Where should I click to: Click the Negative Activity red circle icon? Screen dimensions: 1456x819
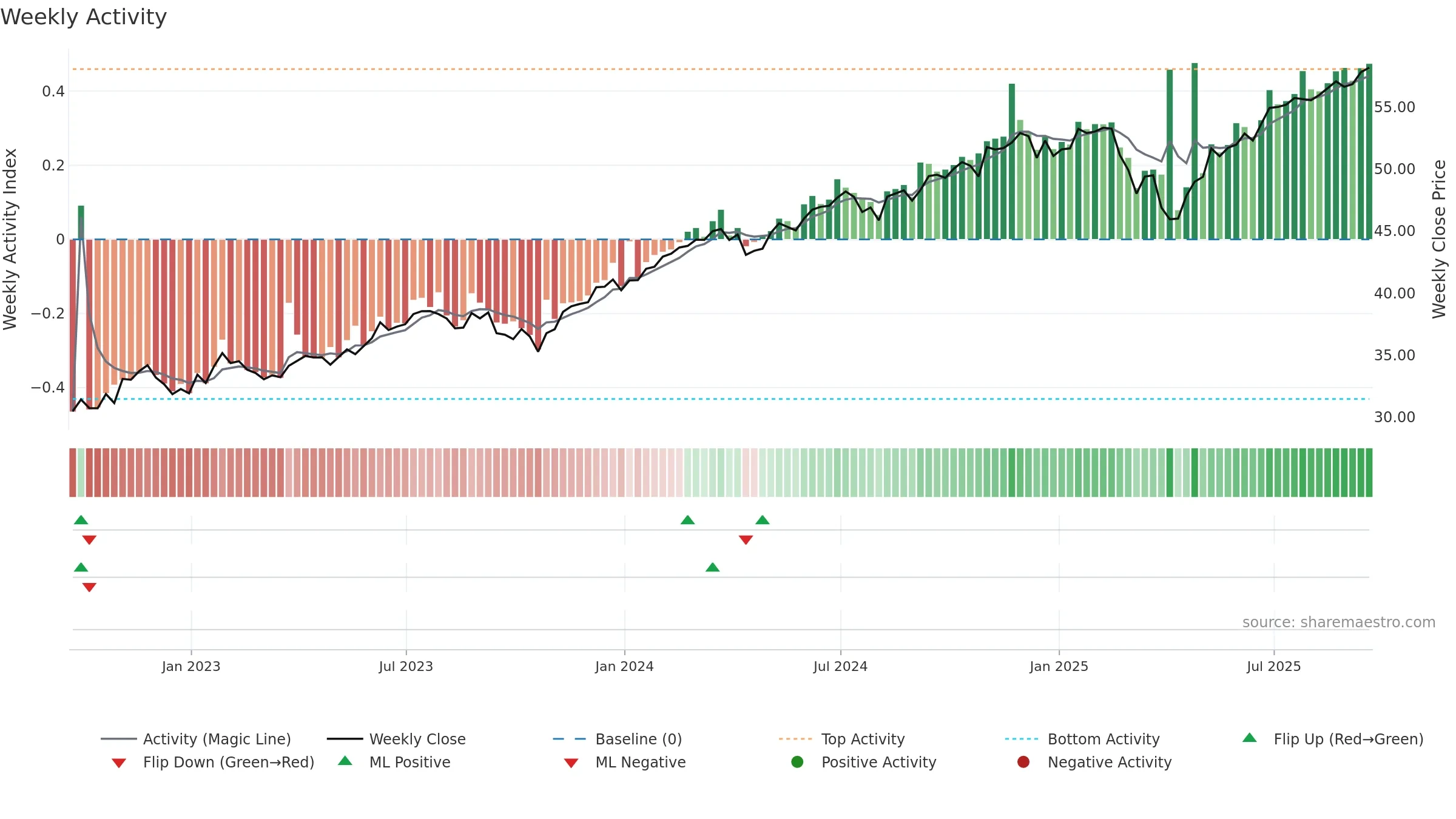point(1023,762)
